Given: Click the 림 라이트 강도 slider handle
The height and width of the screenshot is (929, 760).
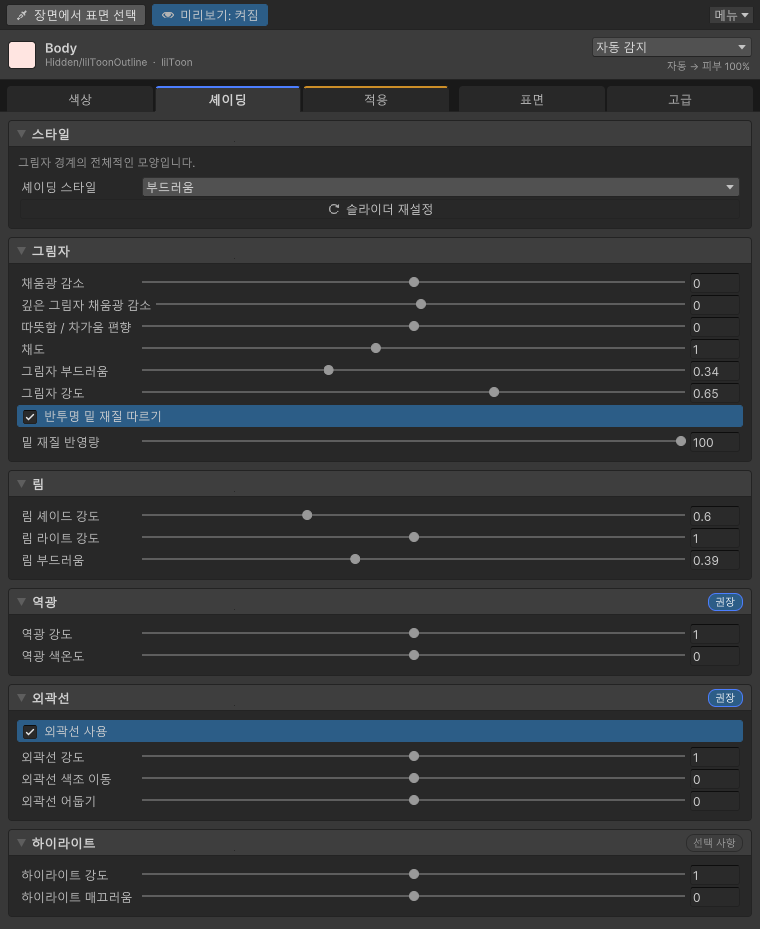Looking at the screenshot, I should 414,537.
